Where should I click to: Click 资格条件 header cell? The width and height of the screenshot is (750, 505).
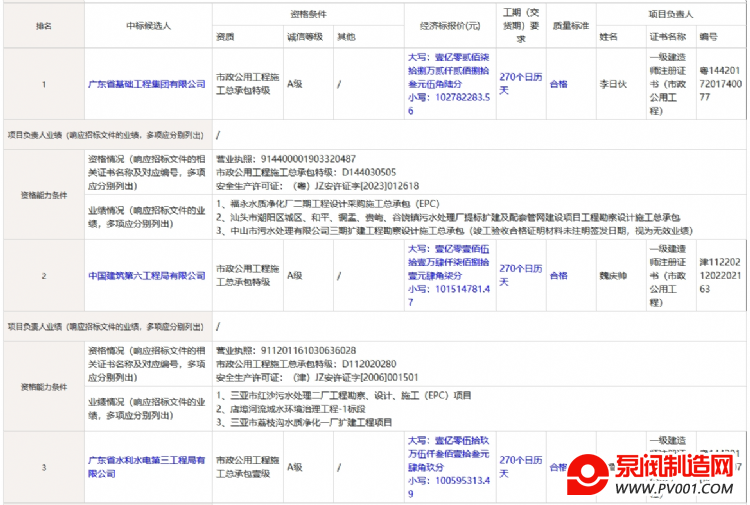[x=309, y=14]
